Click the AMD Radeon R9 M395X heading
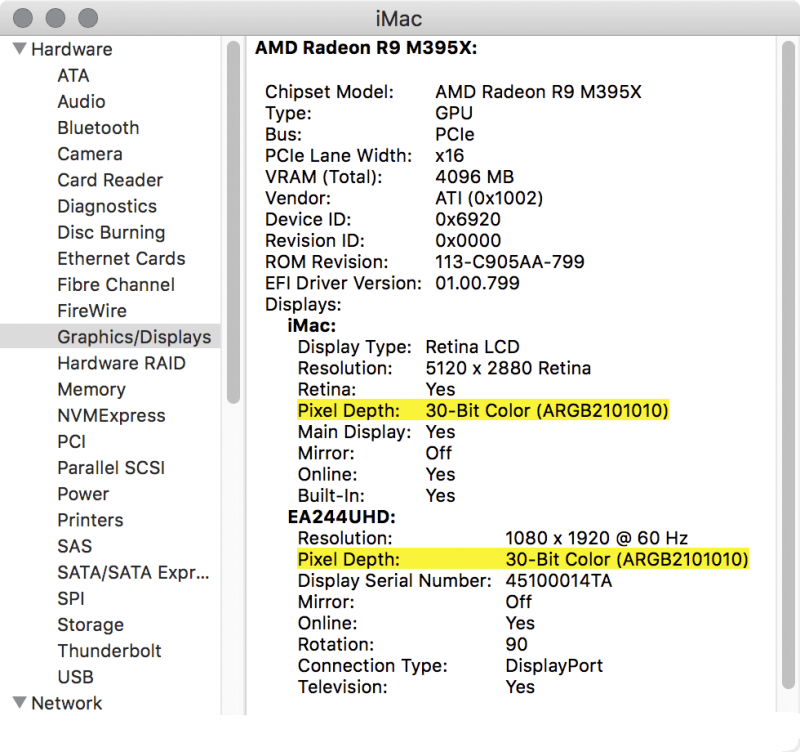The width and height of the screenshot is (800, 752). [366, 47]
